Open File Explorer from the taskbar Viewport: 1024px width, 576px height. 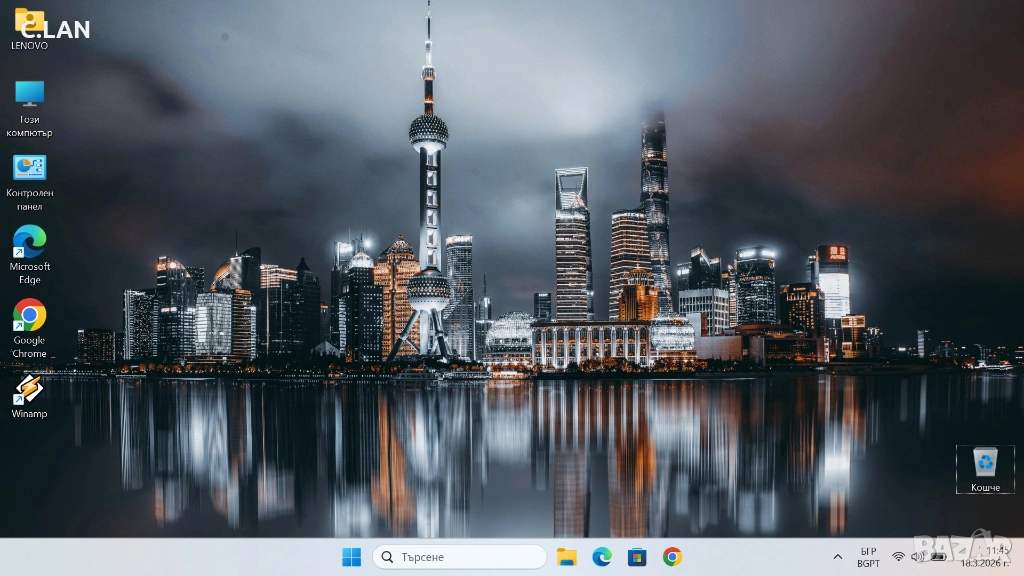pyautogui.click(x=567, y=557)
